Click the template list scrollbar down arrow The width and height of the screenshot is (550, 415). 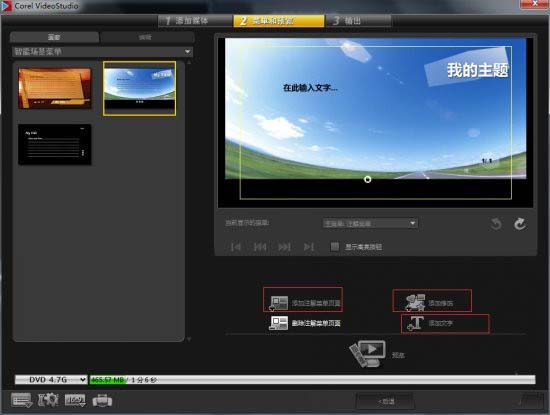[189, 339]
